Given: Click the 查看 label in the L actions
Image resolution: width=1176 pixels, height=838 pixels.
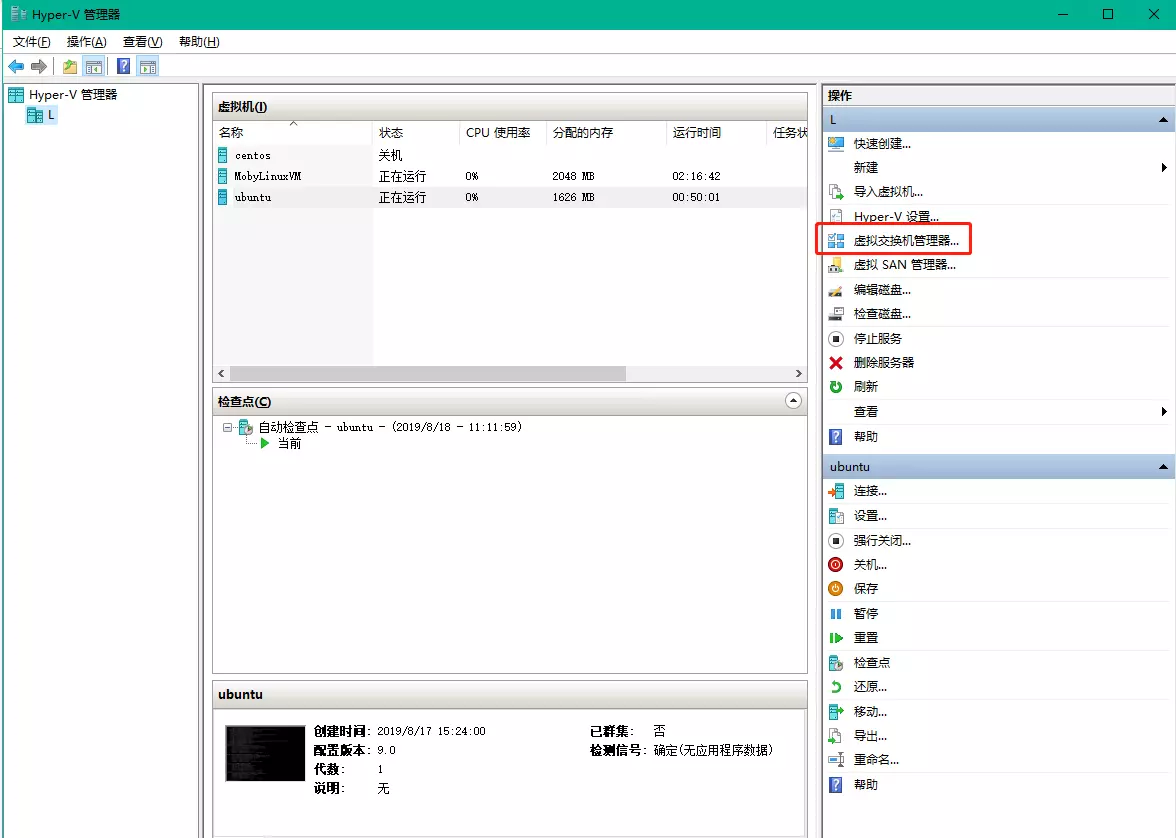Looking at the screenshot, I should [x=866, y=412].
